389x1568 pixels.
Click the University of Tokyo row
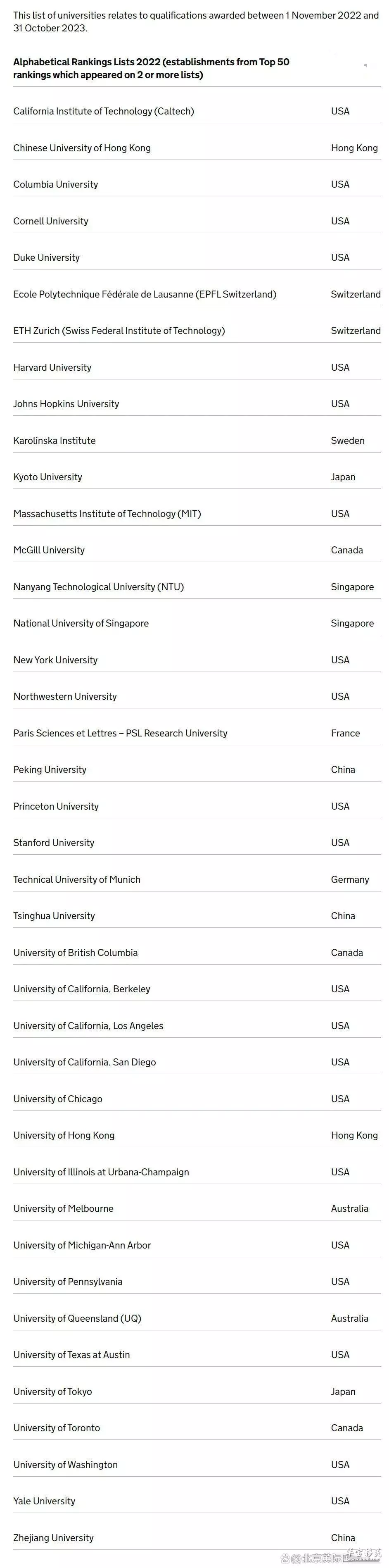(197, 1392)
